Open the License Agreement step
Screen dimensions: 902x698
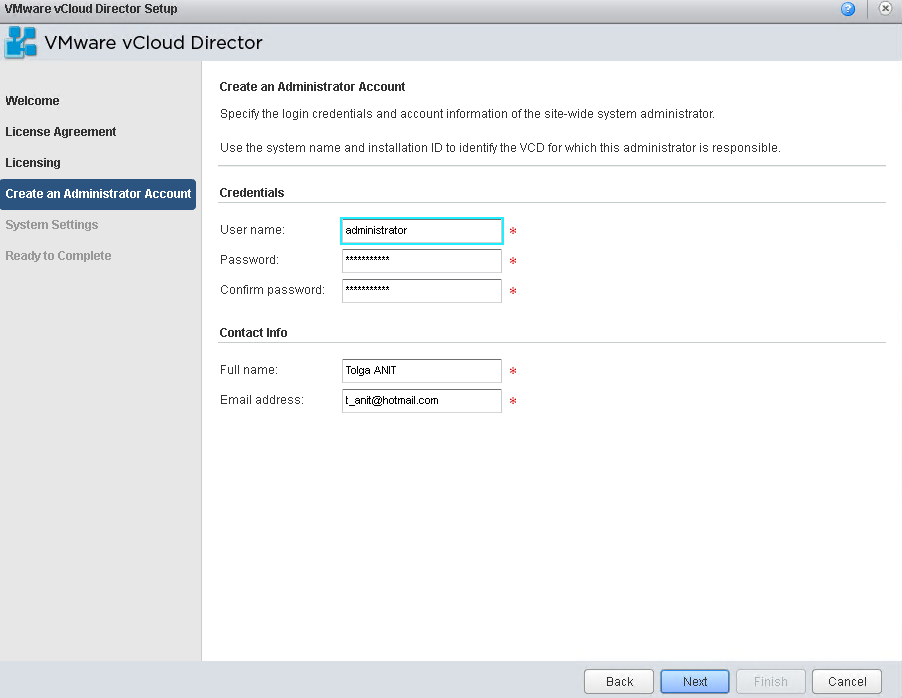tap(60, 132)
